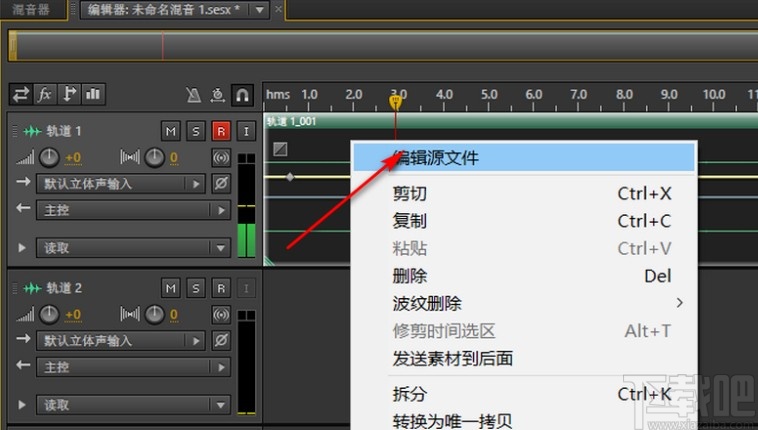Select editor tab 未命名混音 1.sesx
The width and height of the screenshot is (758, 430).
pos(164,9)
